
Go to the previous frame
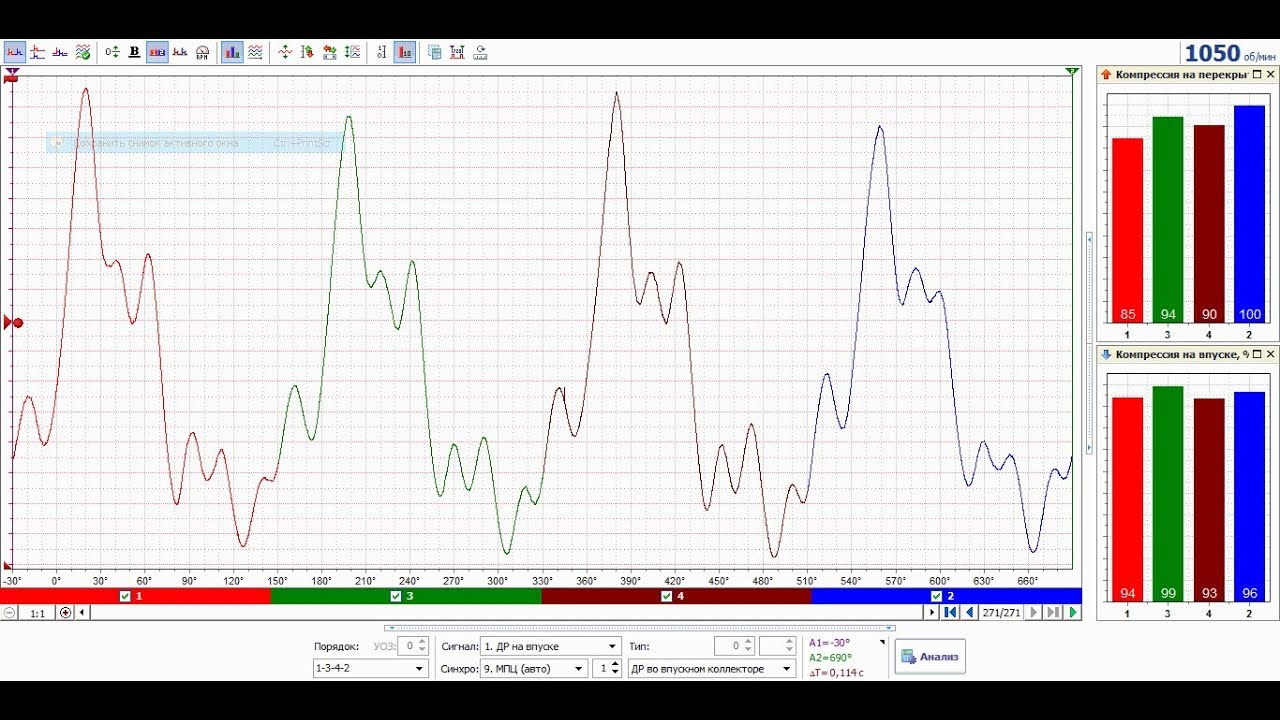coord(969,613)
